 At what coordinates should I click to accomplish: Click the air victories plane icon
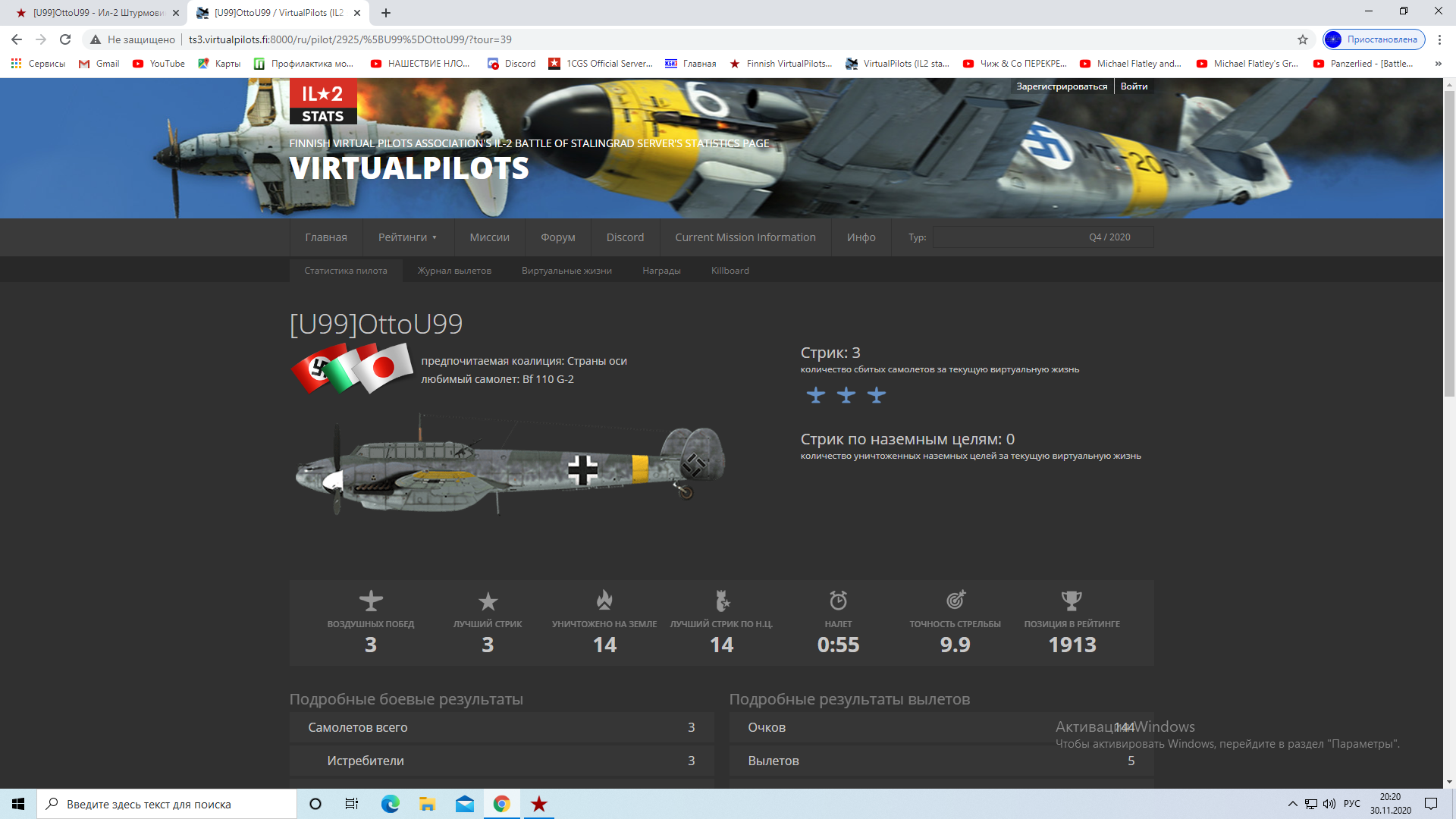(x=371, y=601)
